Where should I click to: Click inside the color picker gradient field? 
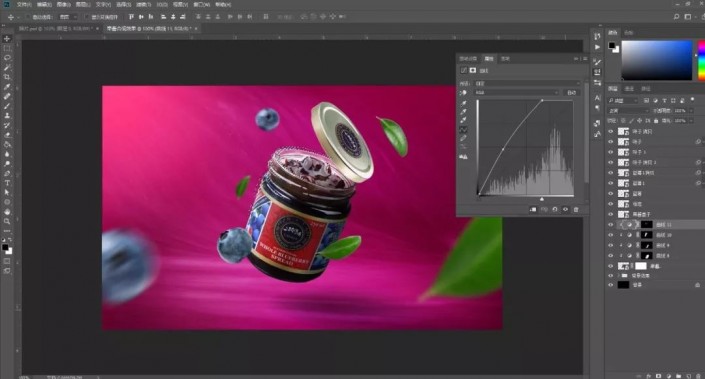[x=656, y=60]
